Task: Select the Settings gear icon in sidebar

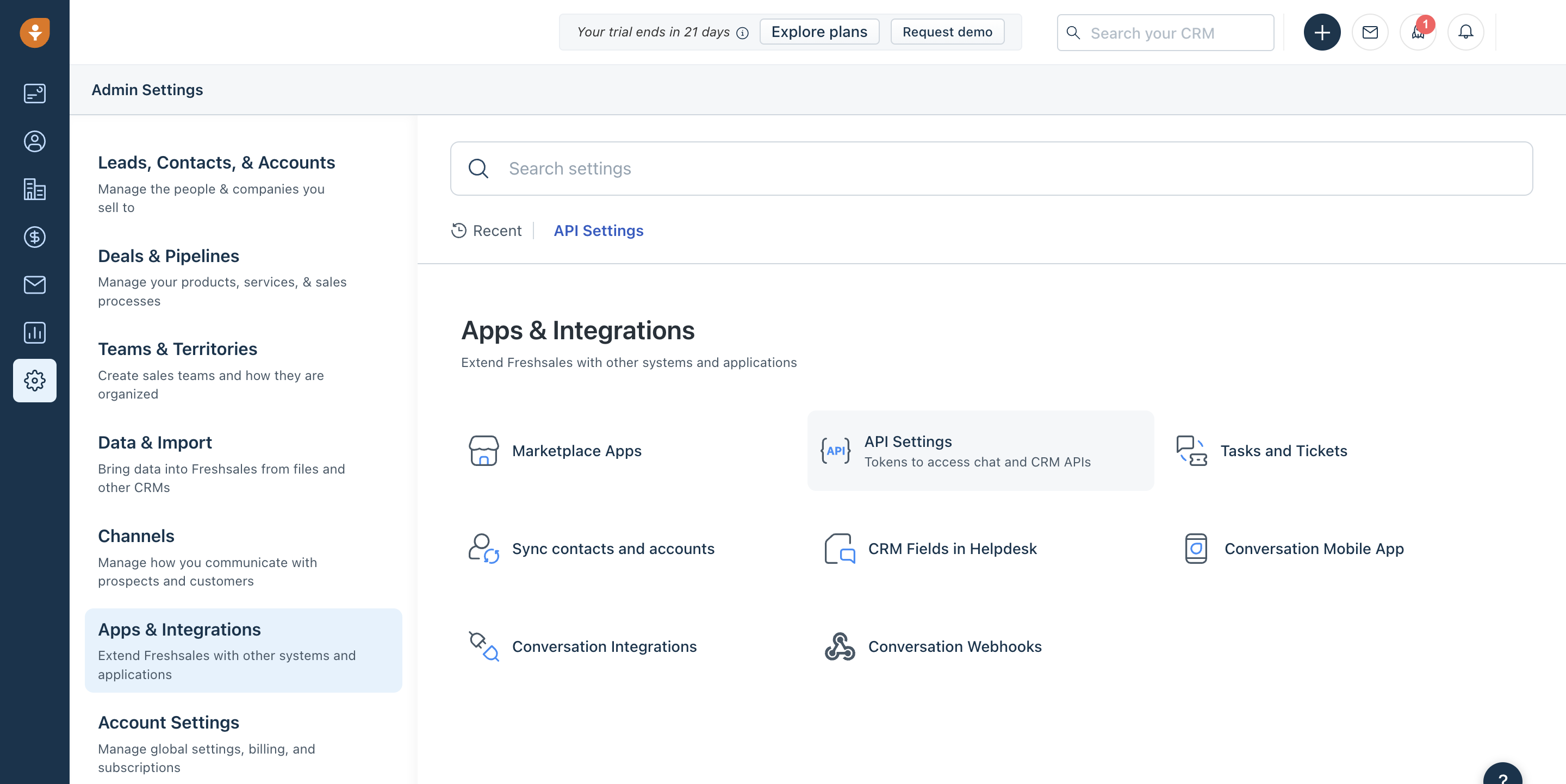Action: (34, 381)
